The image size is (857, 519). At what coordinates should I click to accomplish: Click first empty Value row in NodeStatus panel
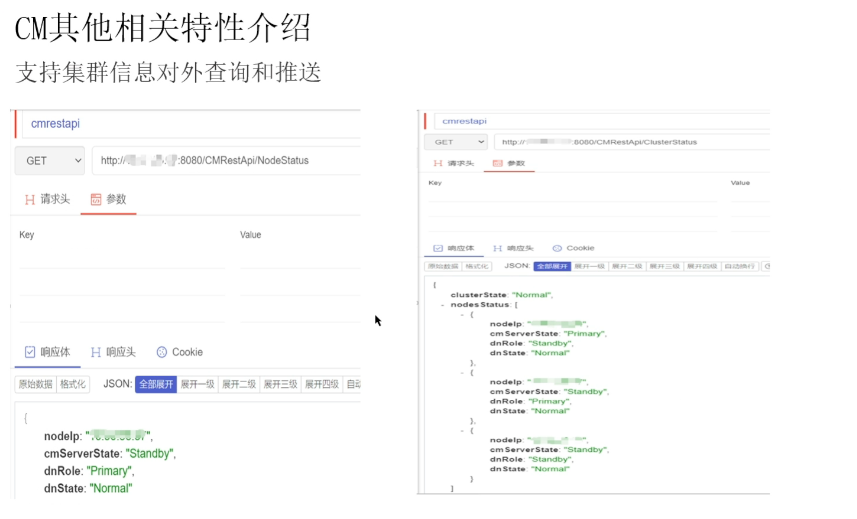(300, 255)
